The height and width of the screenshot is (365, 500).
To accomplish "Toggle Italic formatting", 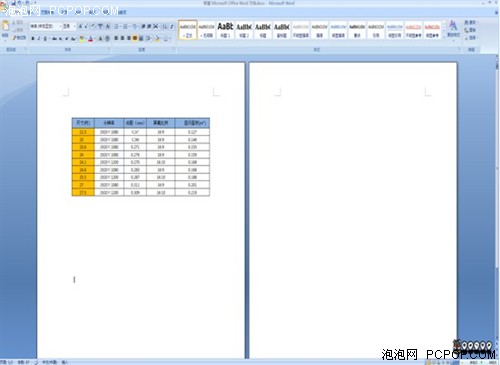I will coord(39,39).
